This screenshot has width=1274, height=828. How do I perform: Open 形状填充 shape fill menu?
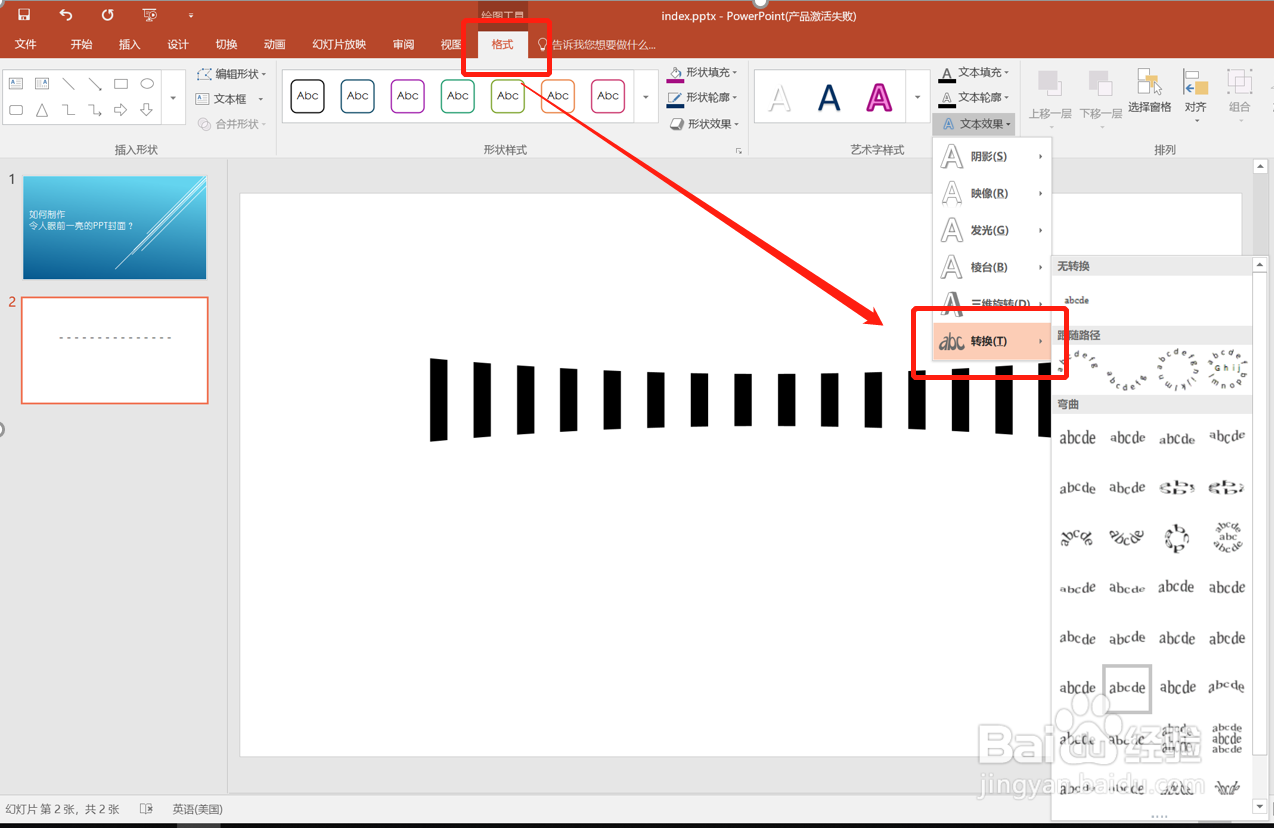703,73
